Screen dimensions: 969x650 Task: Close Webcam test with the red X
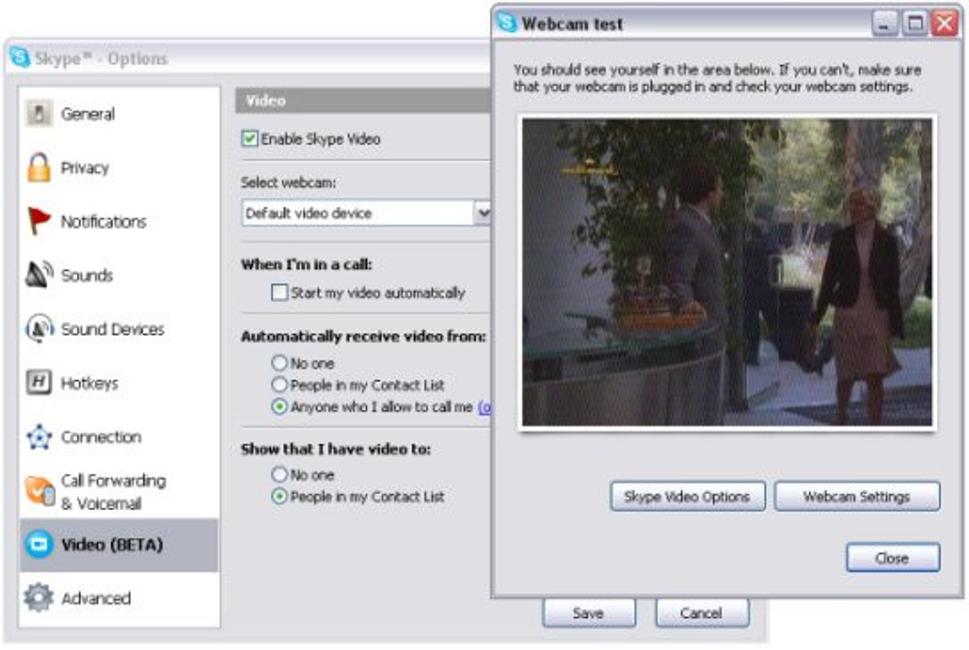pyautogui.click(x=945, y=23)
